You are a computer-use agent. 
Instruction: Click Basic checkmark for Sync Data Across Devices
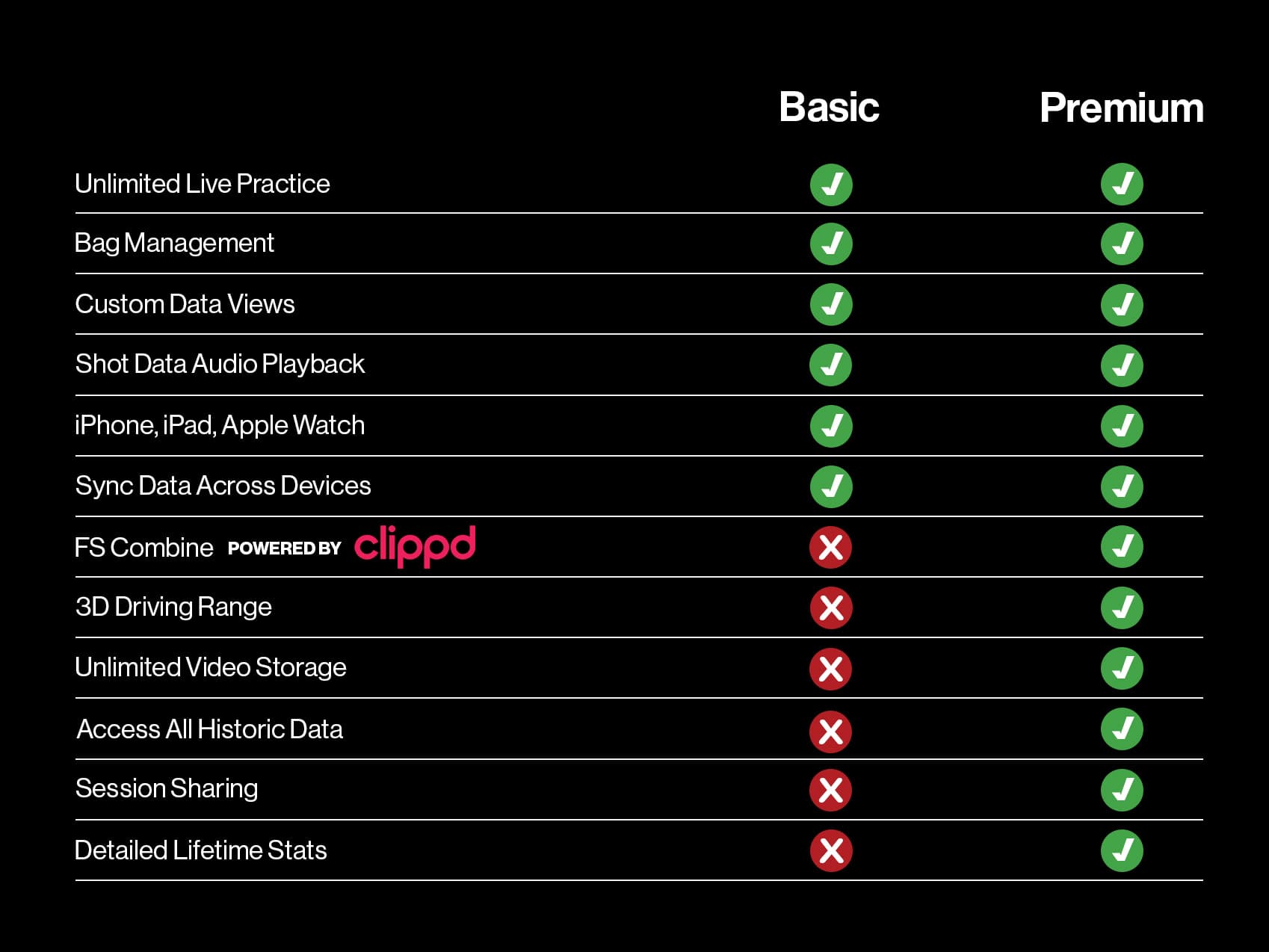(x=831, y=486)
